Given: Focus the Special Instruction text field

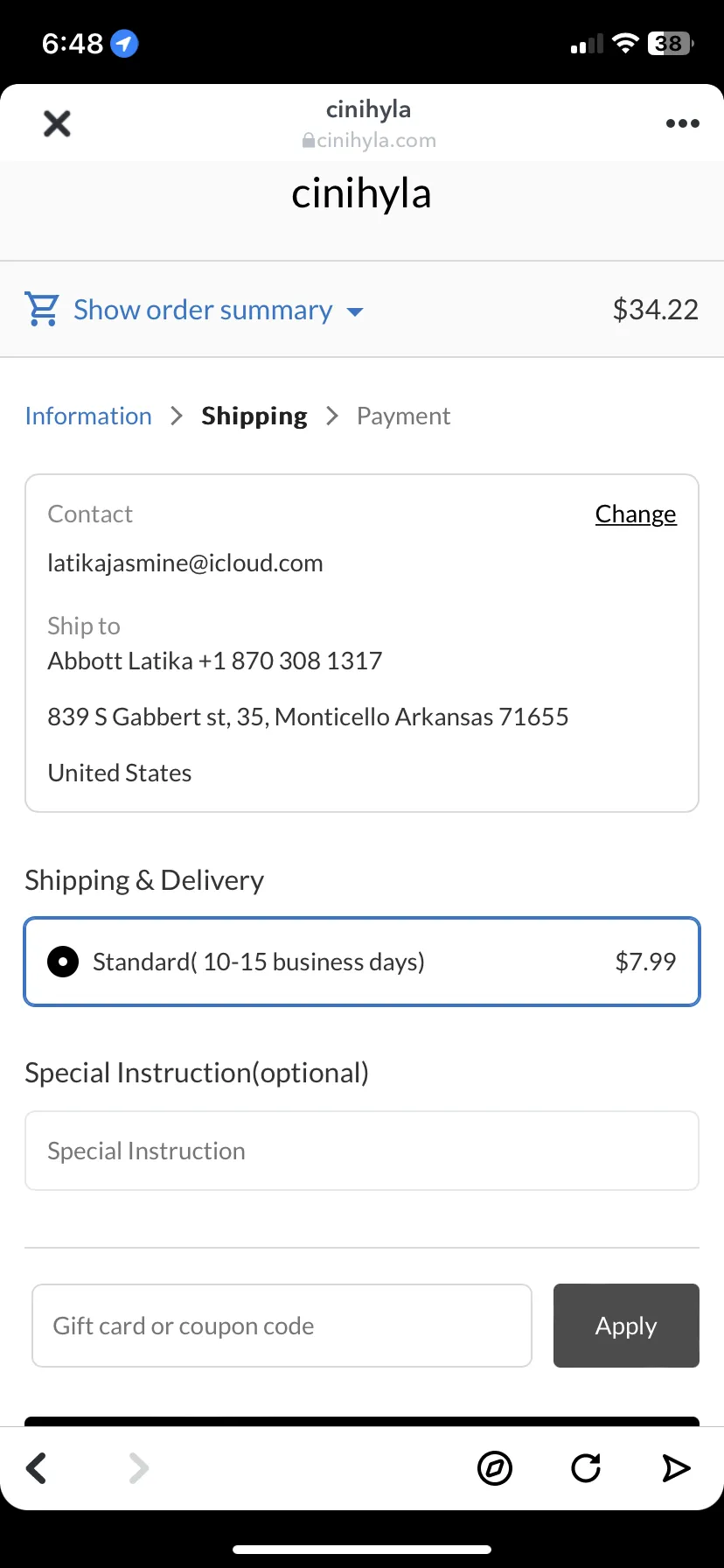Looking at the screenshot, I should coord(362,1151).
